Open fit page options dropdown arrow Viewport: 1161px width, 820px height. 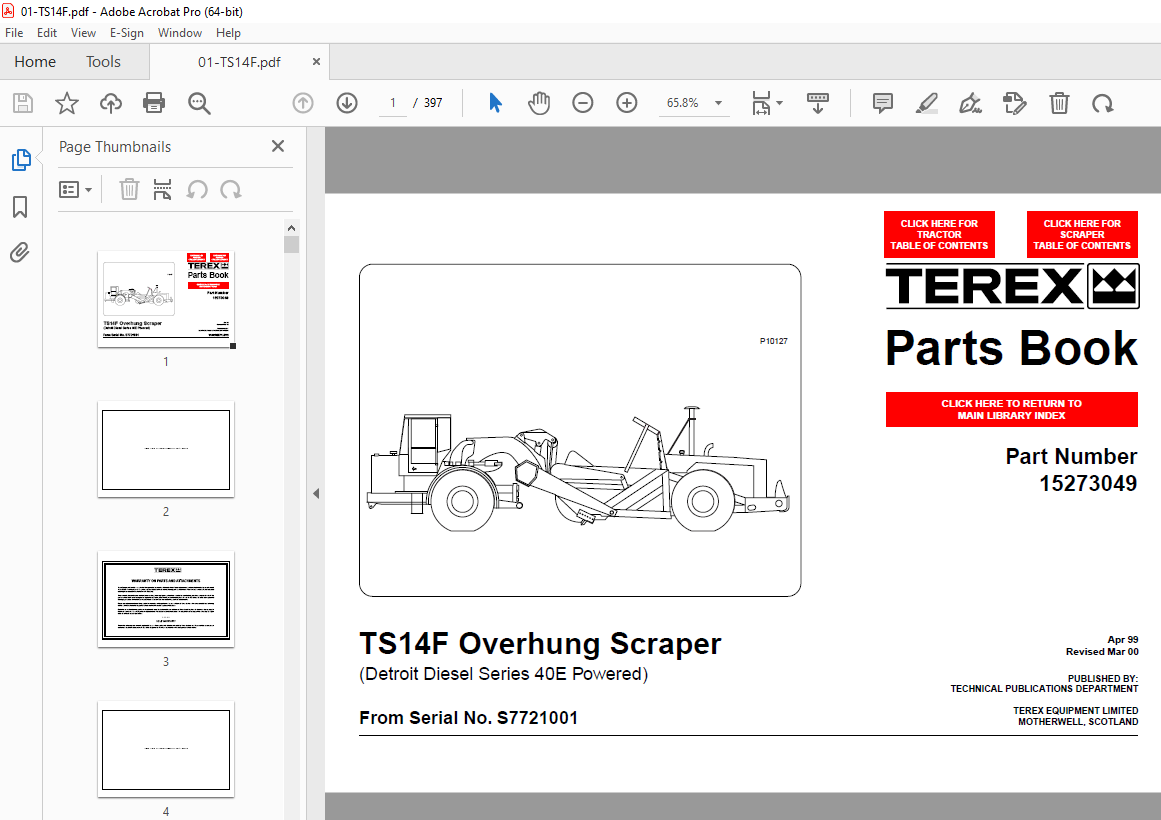pos(779,103)
